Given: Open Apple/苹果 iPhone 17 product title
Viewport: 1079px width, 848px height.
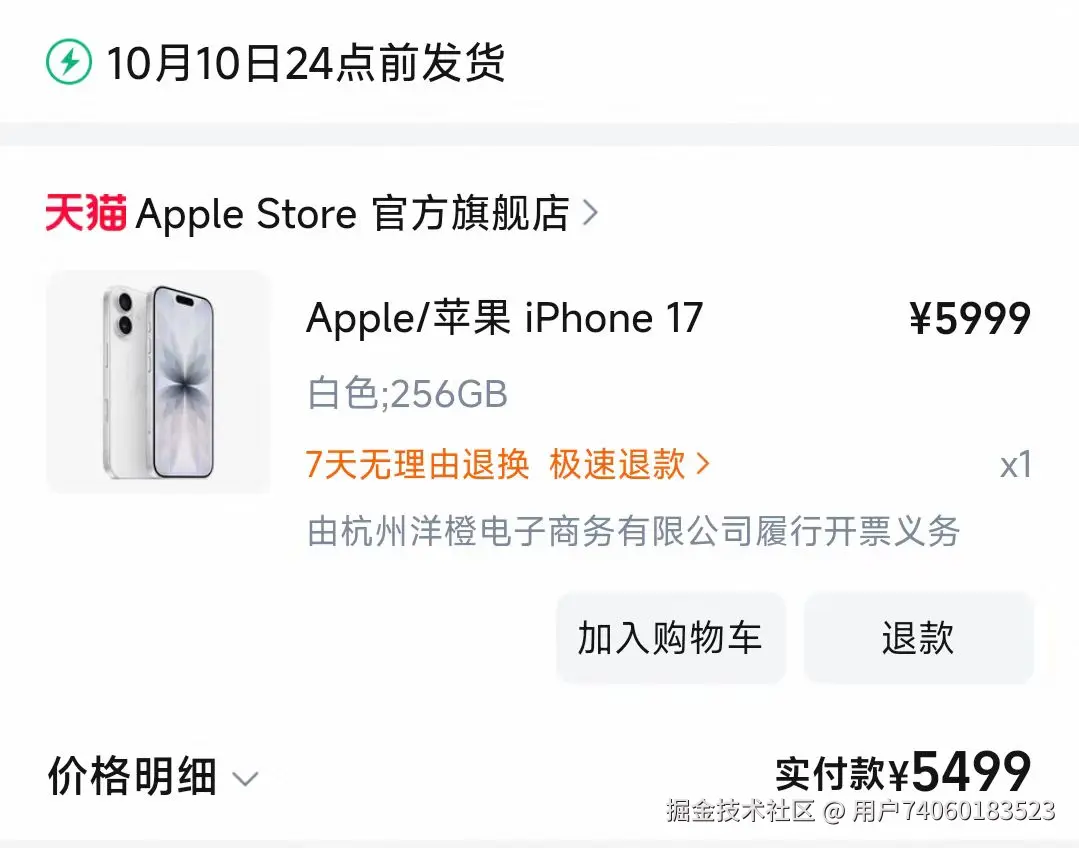Looking at the screenshot, I should [x=504, y=318].
